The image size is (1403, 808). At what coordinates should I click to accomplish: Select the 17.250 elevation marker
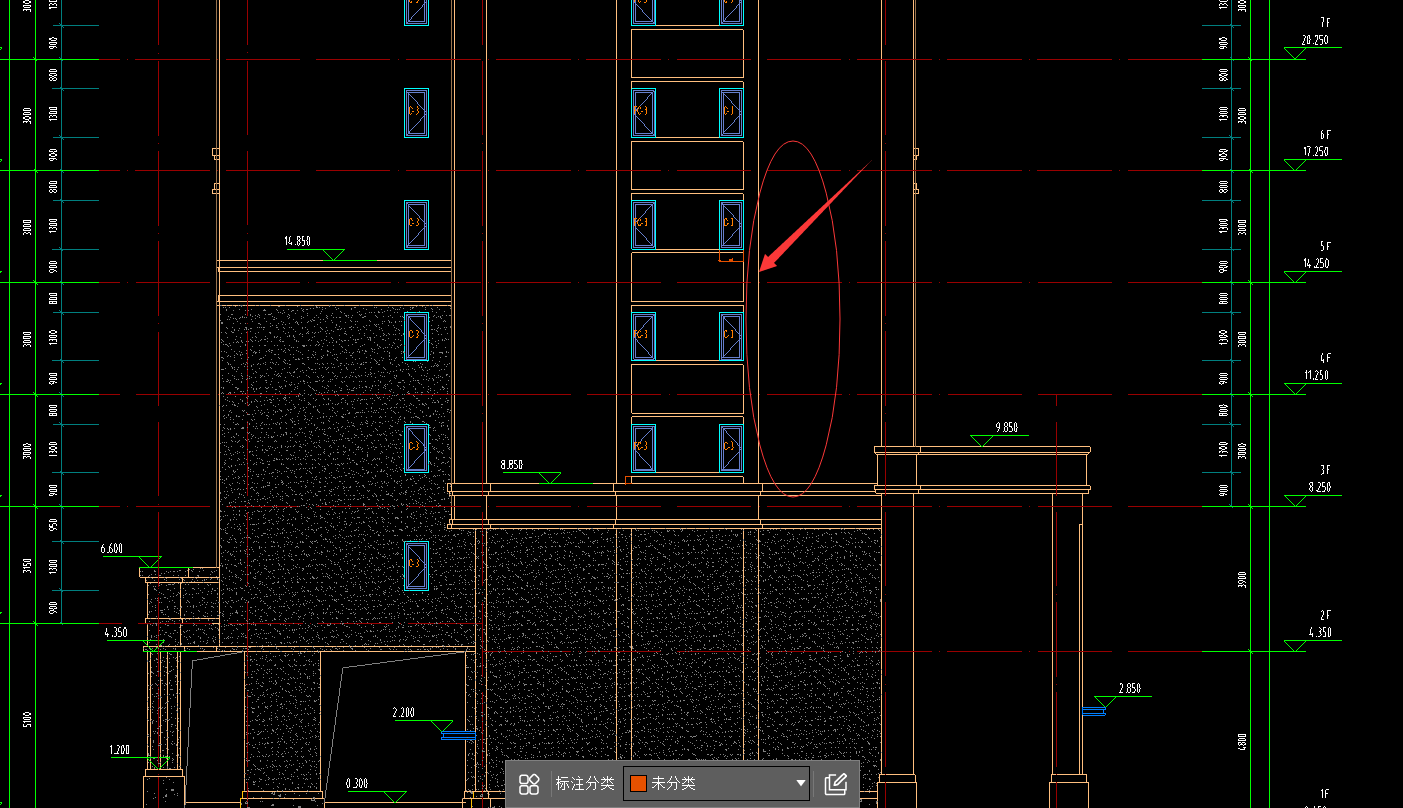coord(1315,152)
